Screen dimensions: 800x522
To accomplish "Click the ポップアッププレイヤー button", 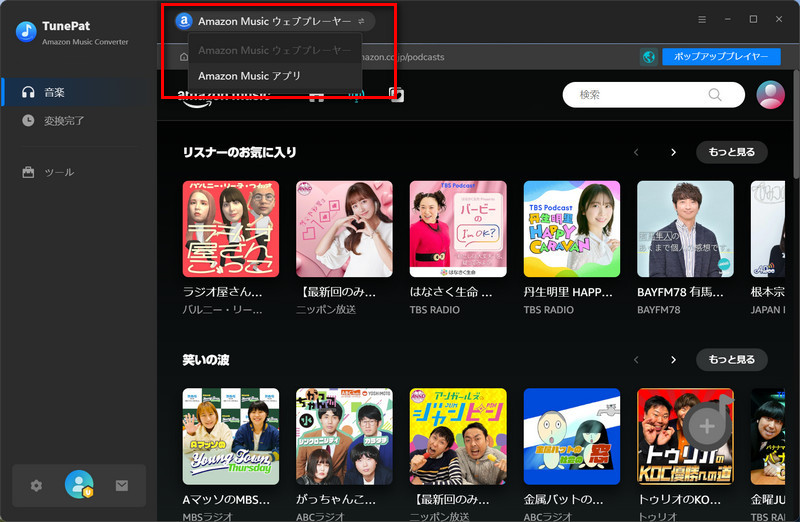I will point(721,57).
